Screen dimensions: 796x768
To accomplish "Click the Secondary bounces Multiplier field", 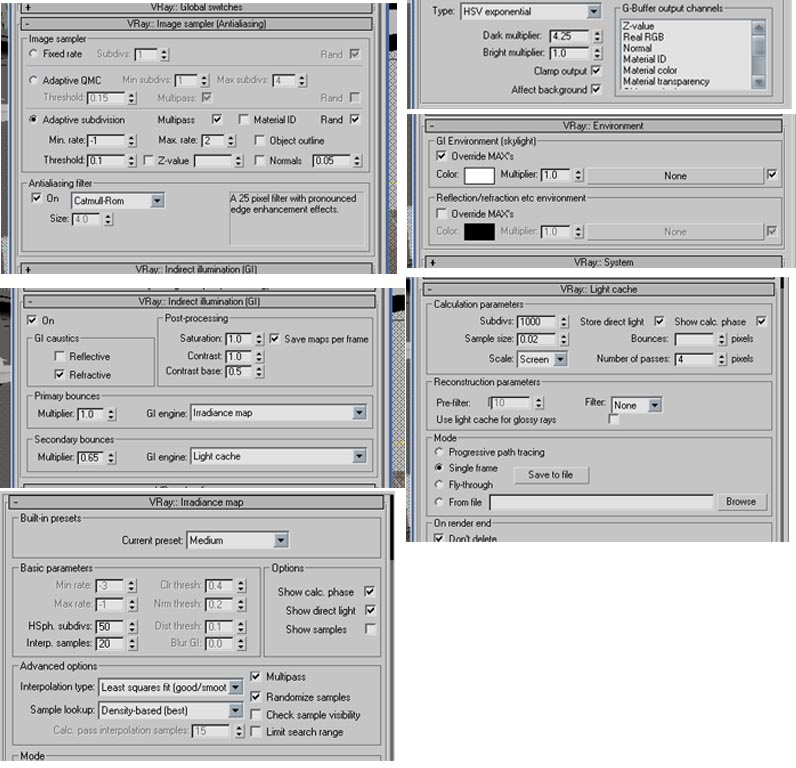I will click(91, 457).
